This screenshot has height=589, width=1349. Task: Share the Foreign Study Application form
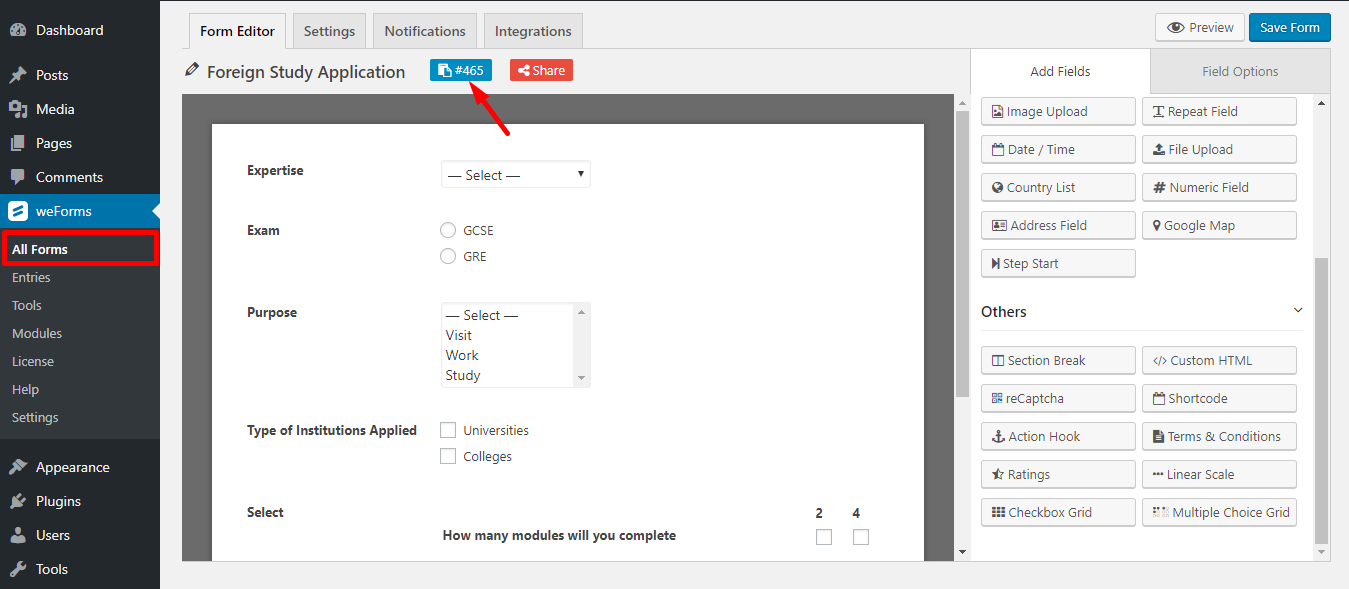point(540,70)
